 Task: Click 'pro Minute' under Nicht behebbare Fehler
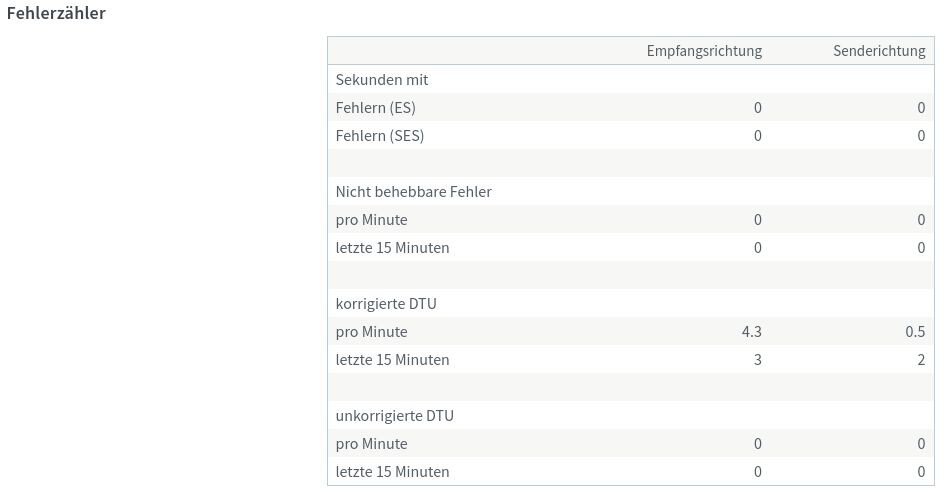[x=372, y=219]
